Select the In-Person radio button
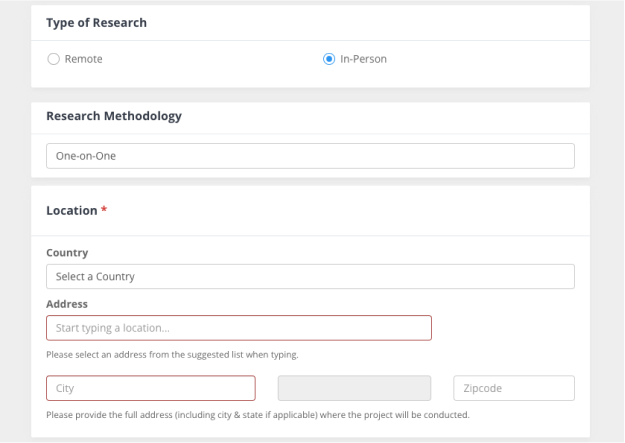 329,59
